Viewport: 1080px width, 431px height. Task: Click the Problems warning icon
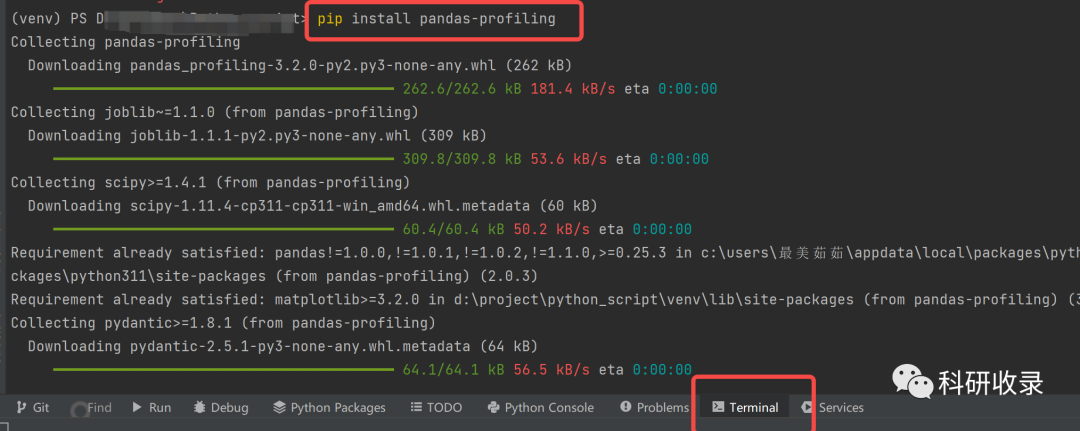tap(625, 407)
